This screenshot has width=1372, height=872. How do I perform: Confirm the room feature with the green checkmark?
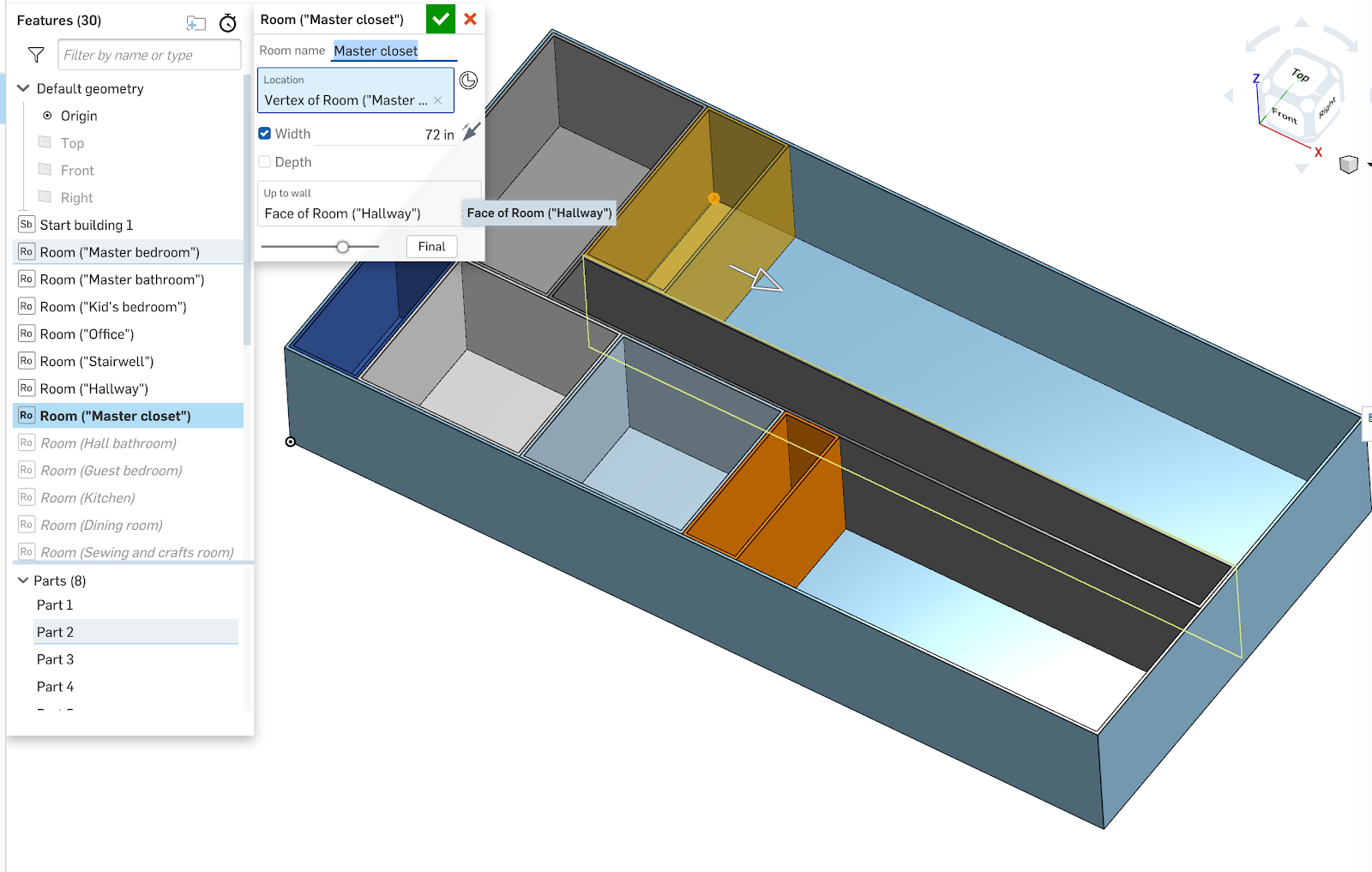440,19
